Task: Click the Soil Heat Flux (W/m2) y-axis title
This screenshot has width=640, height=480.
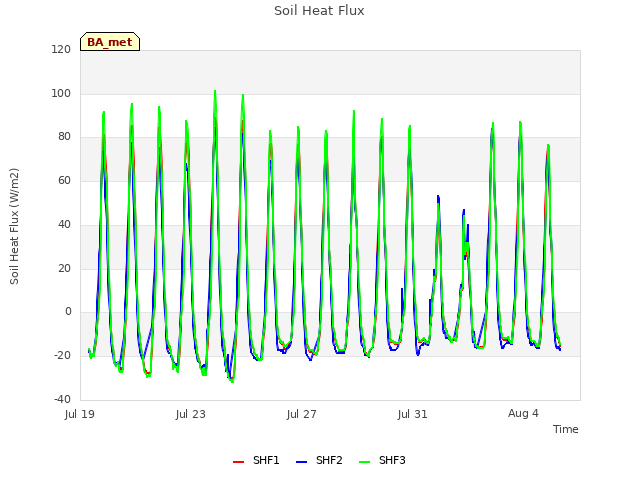Action: tap(14, 226)
